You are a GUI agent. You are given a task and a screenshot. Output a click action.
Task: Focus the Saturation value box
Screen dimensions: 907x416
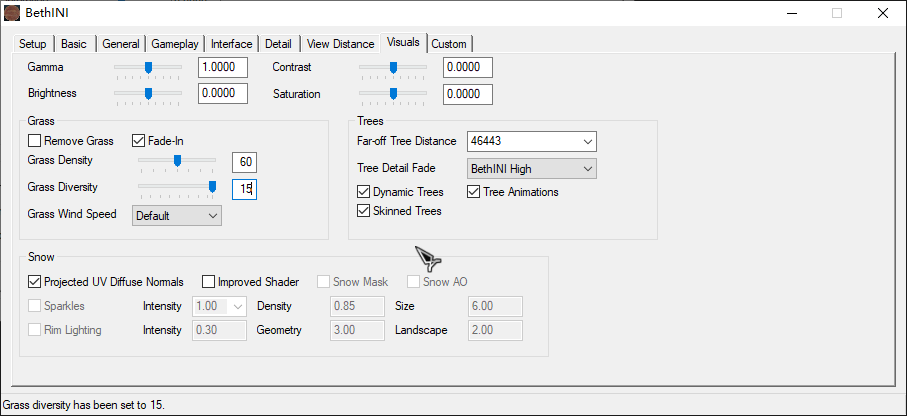click(468, 94)
